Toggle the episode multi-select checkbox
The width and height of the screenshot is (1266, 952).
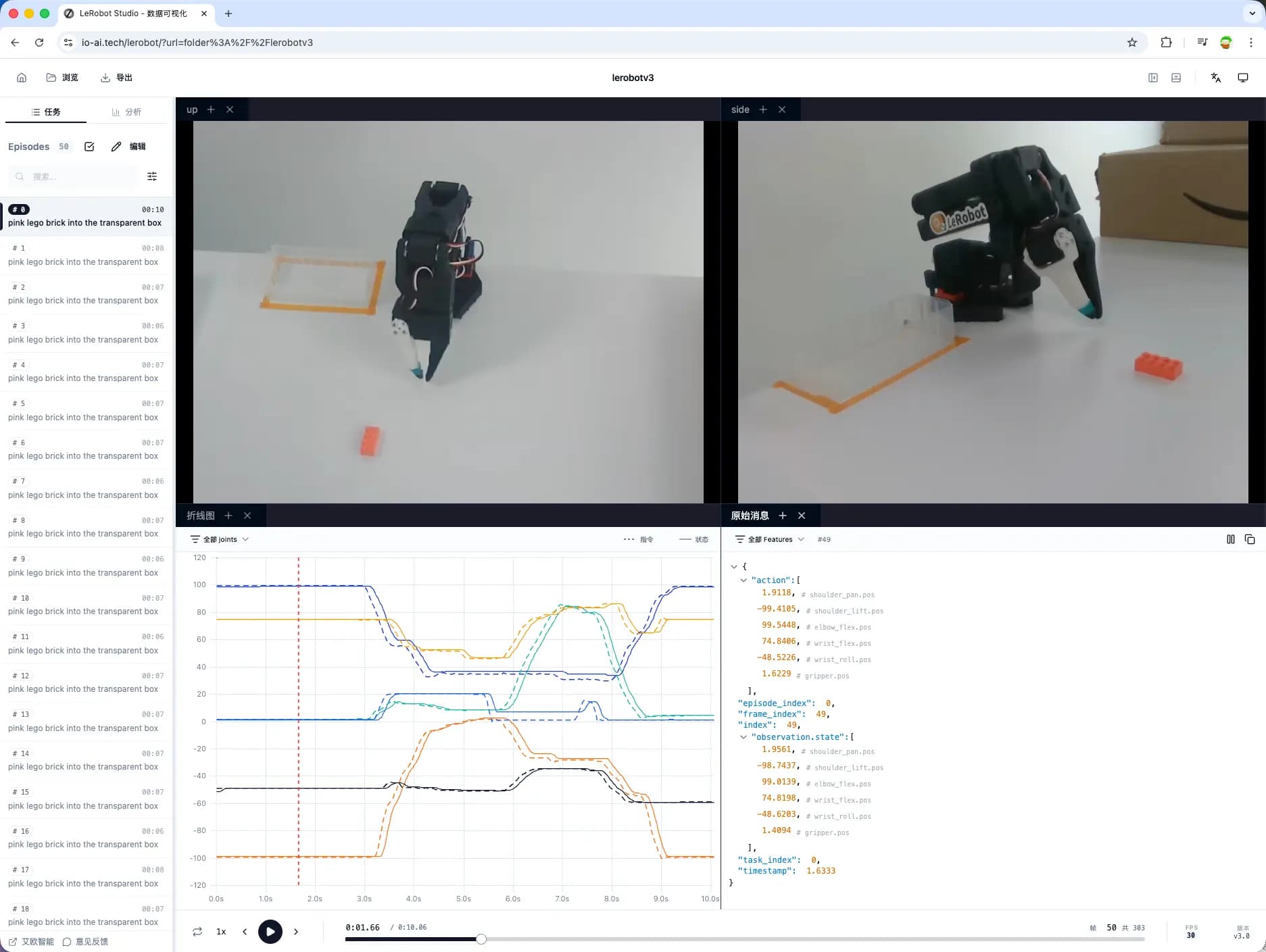(x=89, y=147)
